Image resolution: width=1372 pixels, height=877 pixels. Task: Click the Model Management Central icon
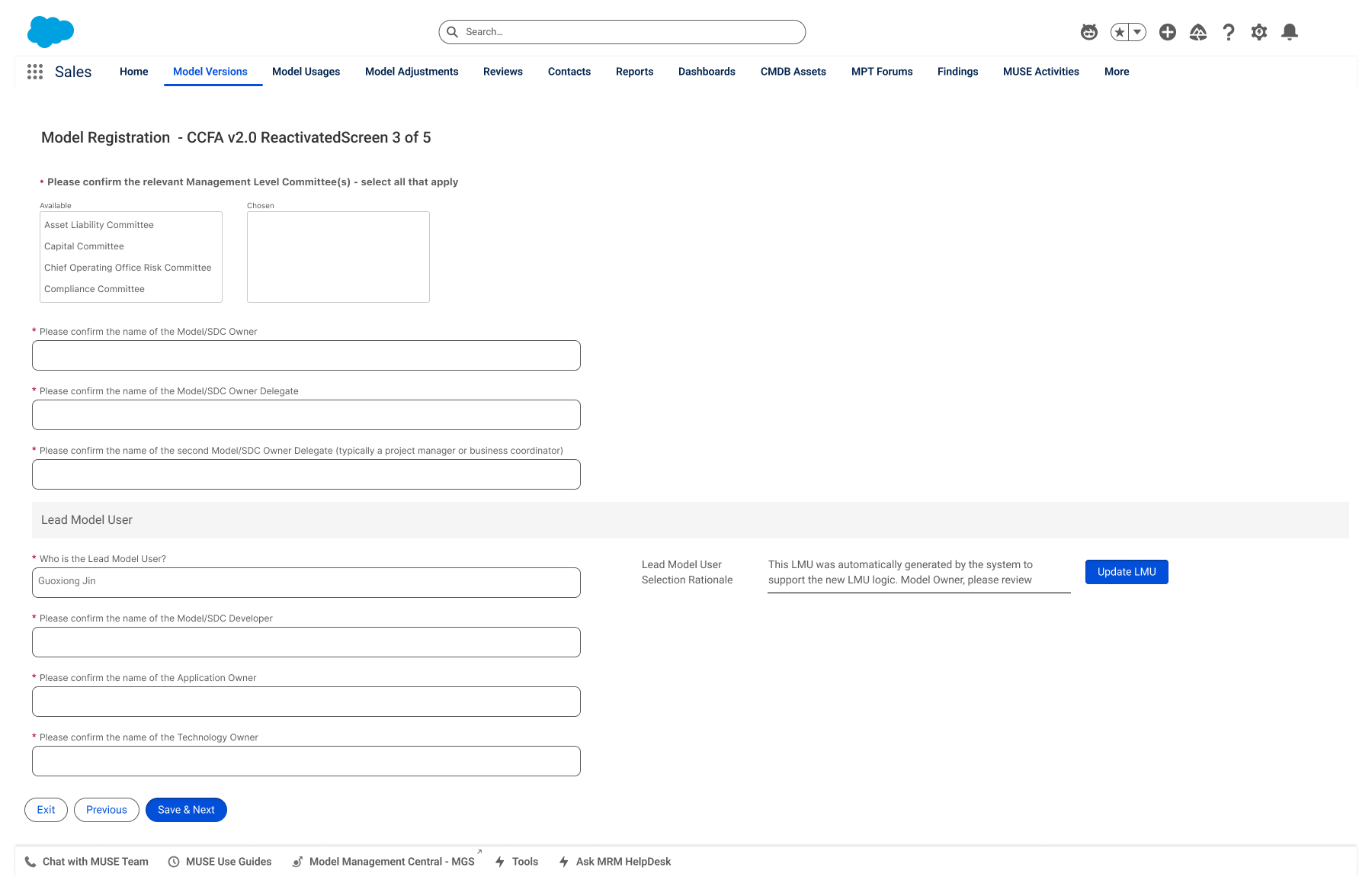(297, 862)
